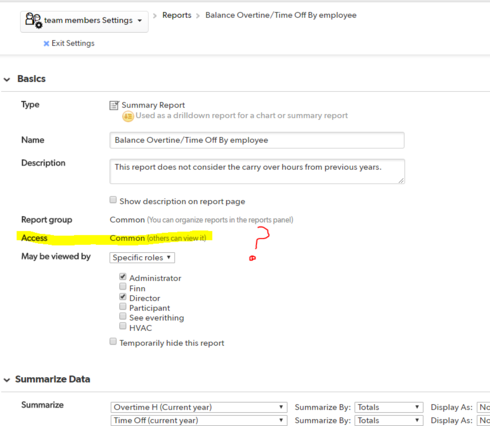The image size is (490, 426).
Task: Open the Specific roles dropdown
Action: [142, 258]
